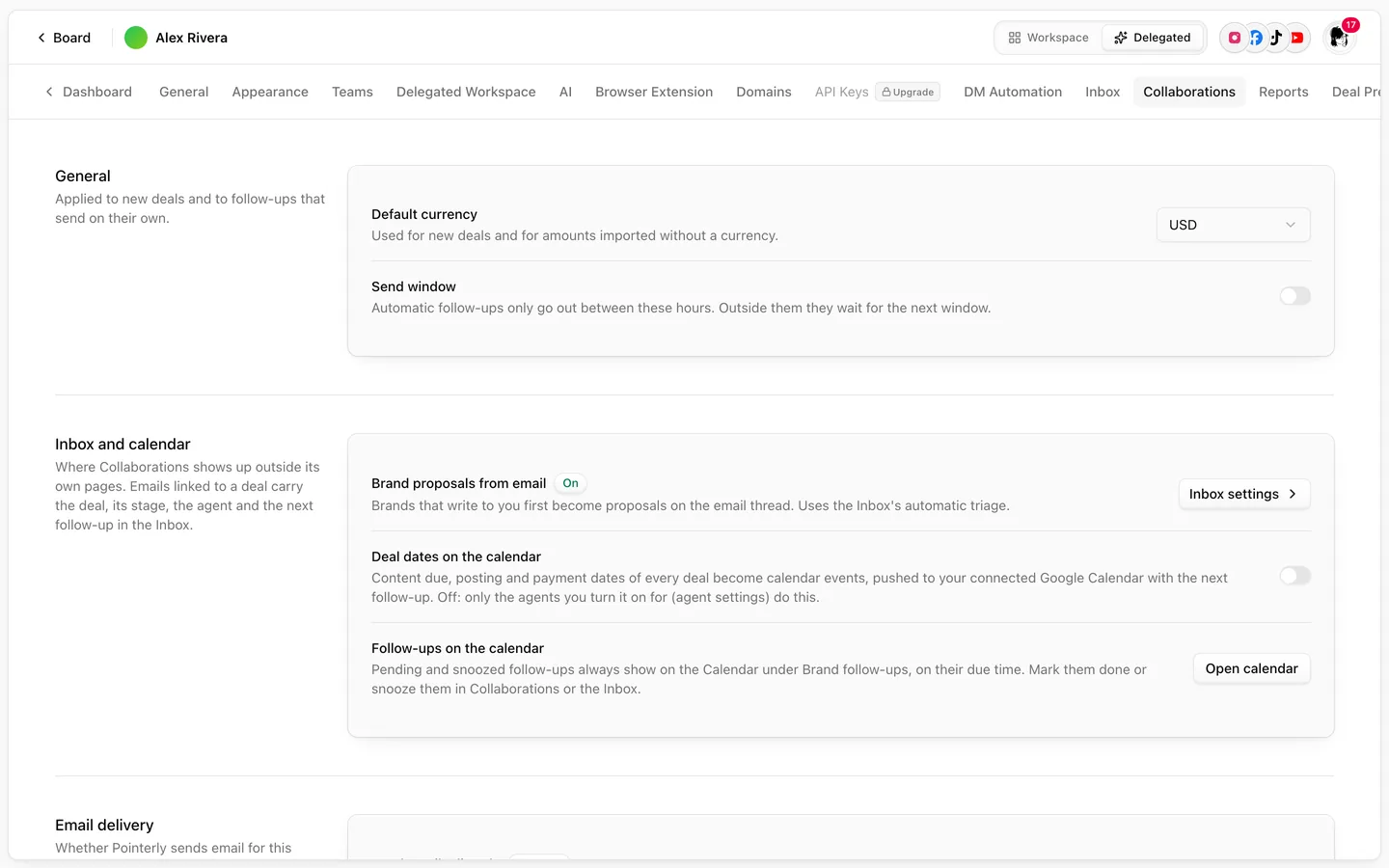Click the back chevron beside Dashboard
1389x868 pixels.
click(49, 92)
